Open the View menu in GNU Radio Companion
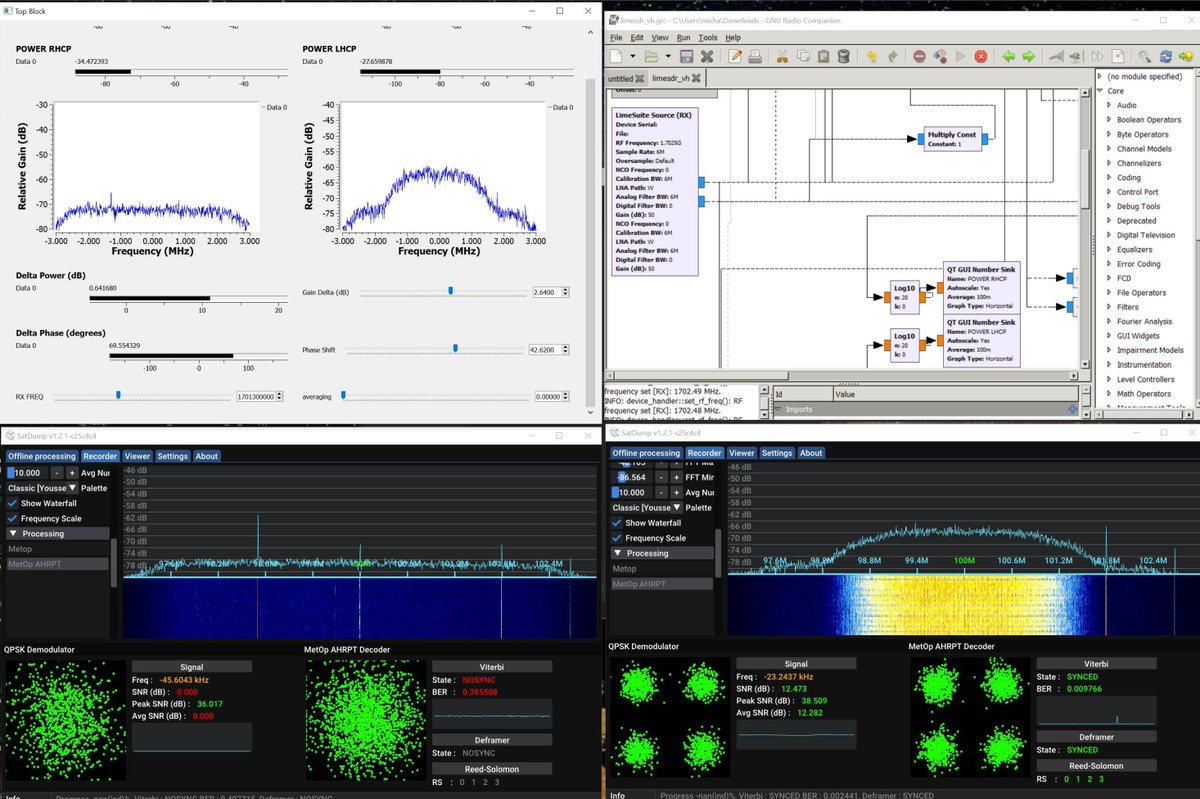The width and height of the screenshot is (1200, 799). (660, 37)
